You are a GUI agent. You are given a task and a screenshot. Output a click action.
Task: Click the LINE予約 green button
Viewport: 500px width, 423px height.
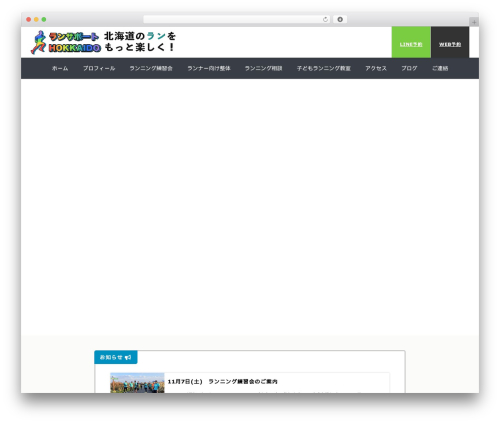[x=411, y=42]
